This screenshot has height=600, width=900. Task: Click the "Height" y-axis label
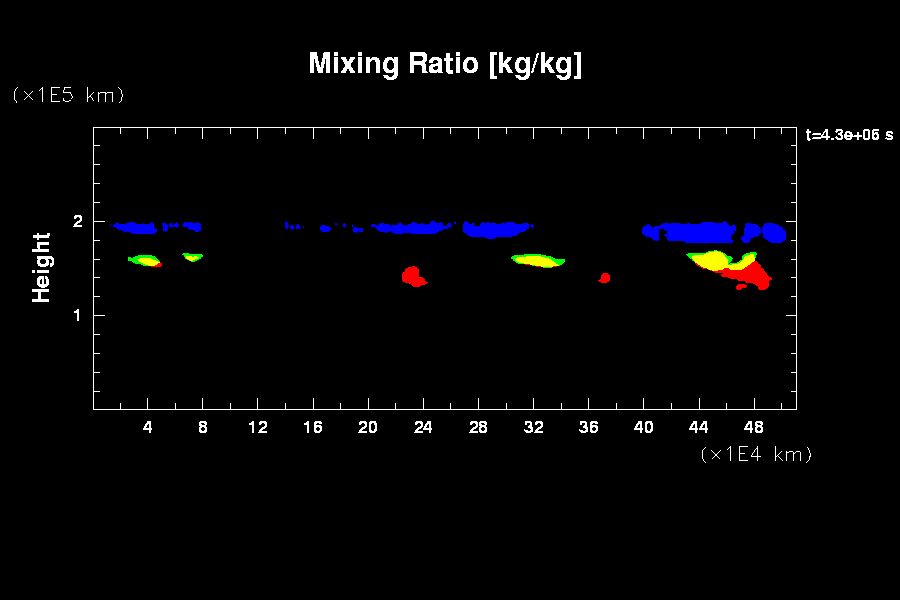[x=41, y=267]
